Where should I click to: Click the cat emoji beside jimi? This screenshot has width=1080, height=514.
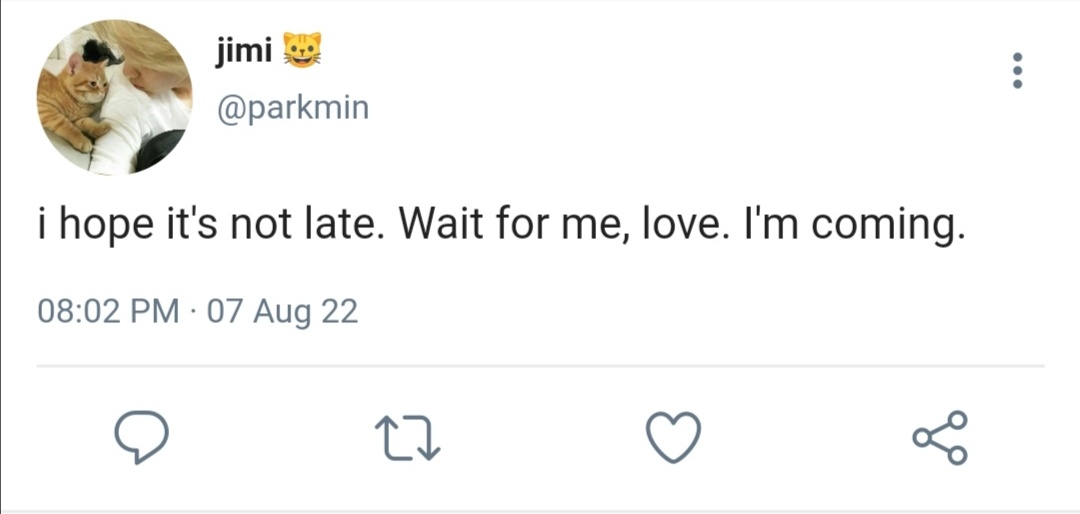tap(302, 51)
